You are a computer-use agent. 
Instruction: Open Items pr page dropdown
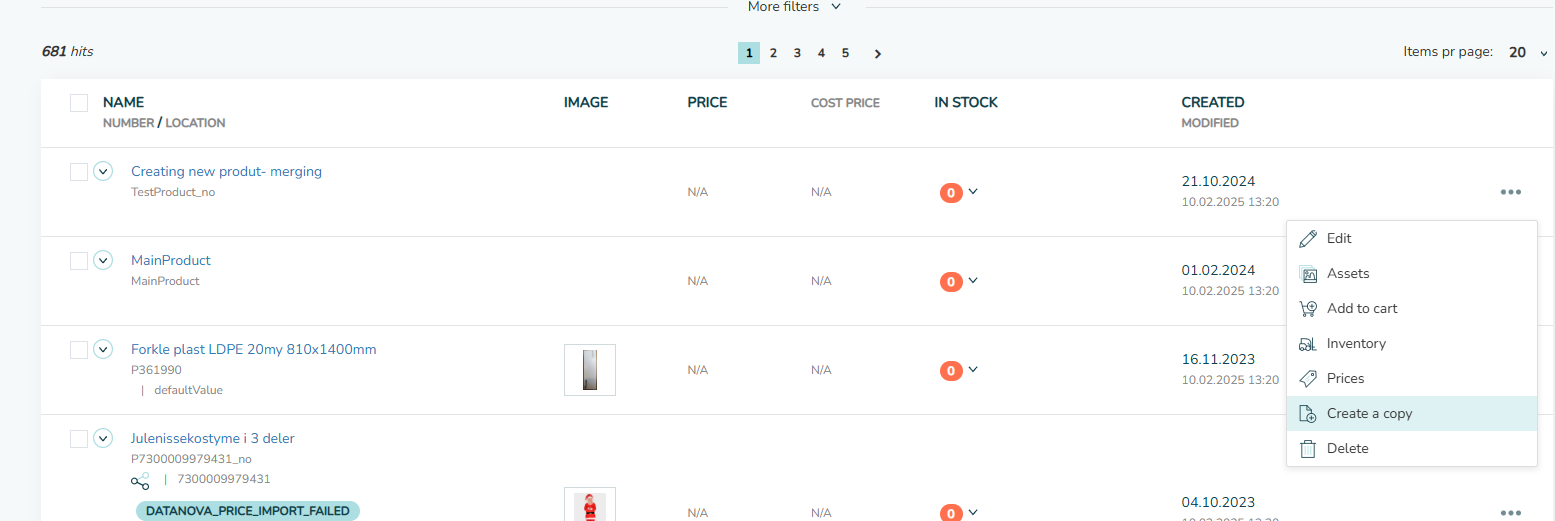tap(1528, 52)
